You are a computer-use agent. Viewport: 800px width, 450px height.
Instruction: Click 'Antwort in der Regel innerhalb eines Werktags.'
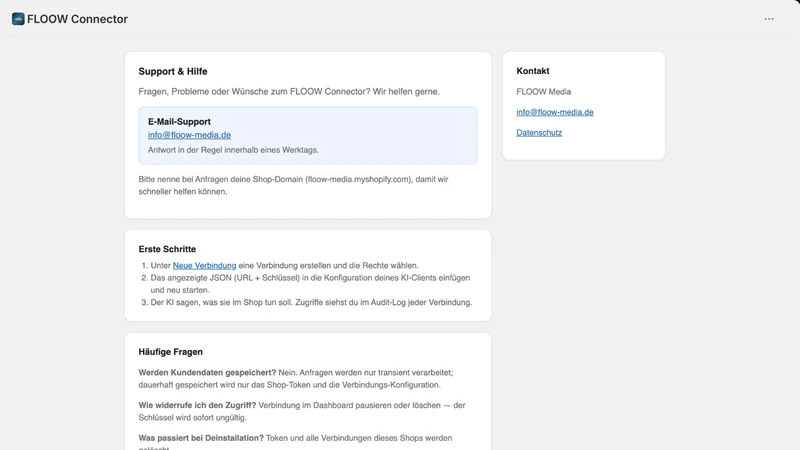(x=233, y=150)
